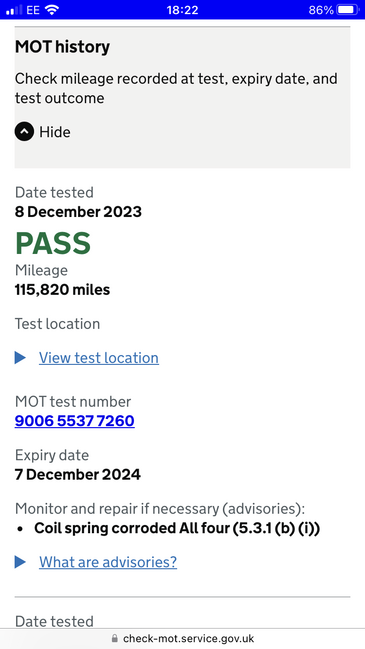Expand the What are advisories triangle
The width and height of the screenshot is (365, 649).
pos(20,562)
